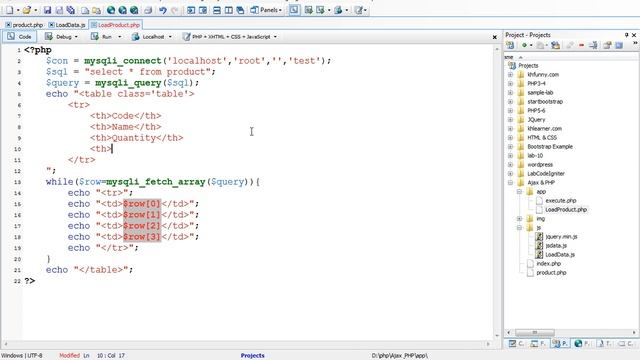The height and width of the screenshot is (360, 640).
Task: Open the dropdown next to New file icon
Action: point(18,10)
